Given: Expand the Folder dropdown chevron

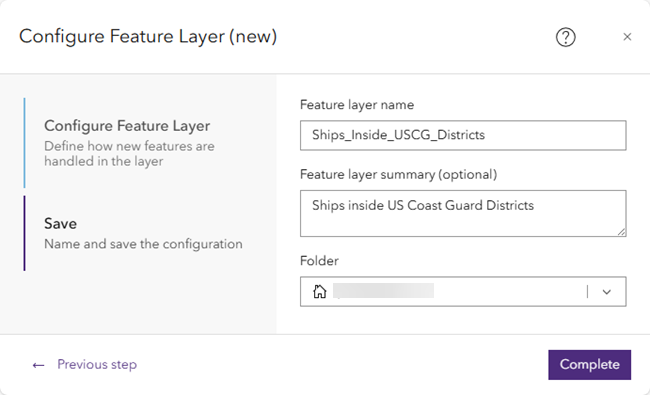Looking at the screenshot, I should point(606,292).
